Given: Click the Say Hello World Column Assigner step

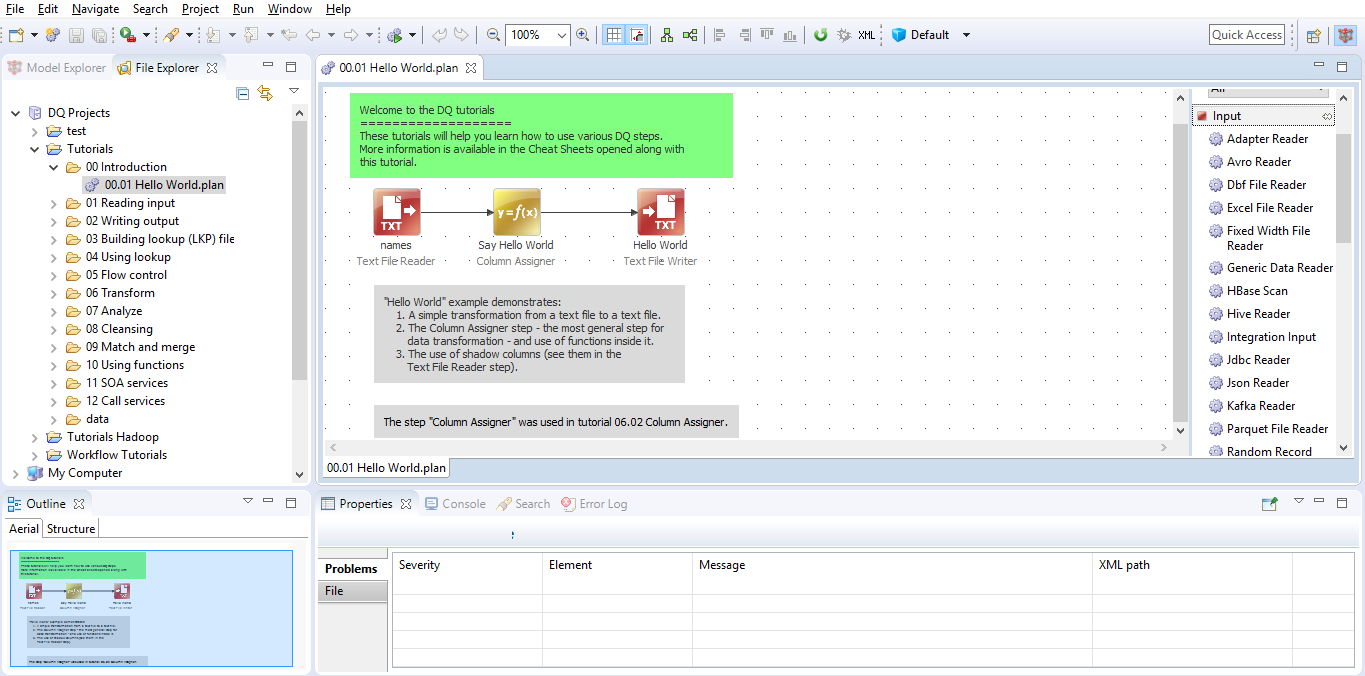Looking at the screenshot, I should point(516,212).
